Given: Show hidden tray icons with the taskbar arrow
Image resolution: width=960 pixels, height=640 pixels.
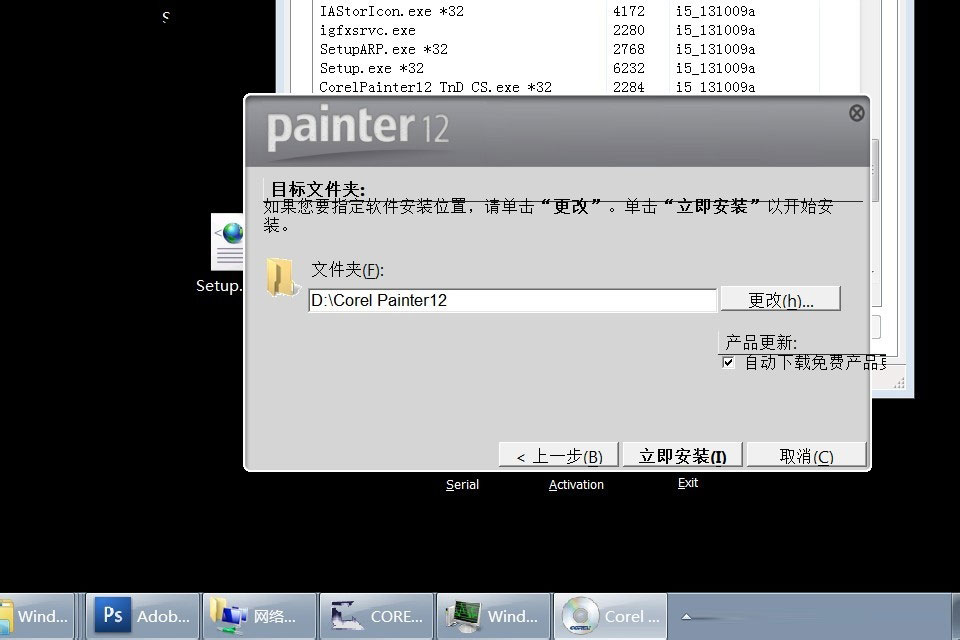Looking at the screenshot, I should click(686, 617).
